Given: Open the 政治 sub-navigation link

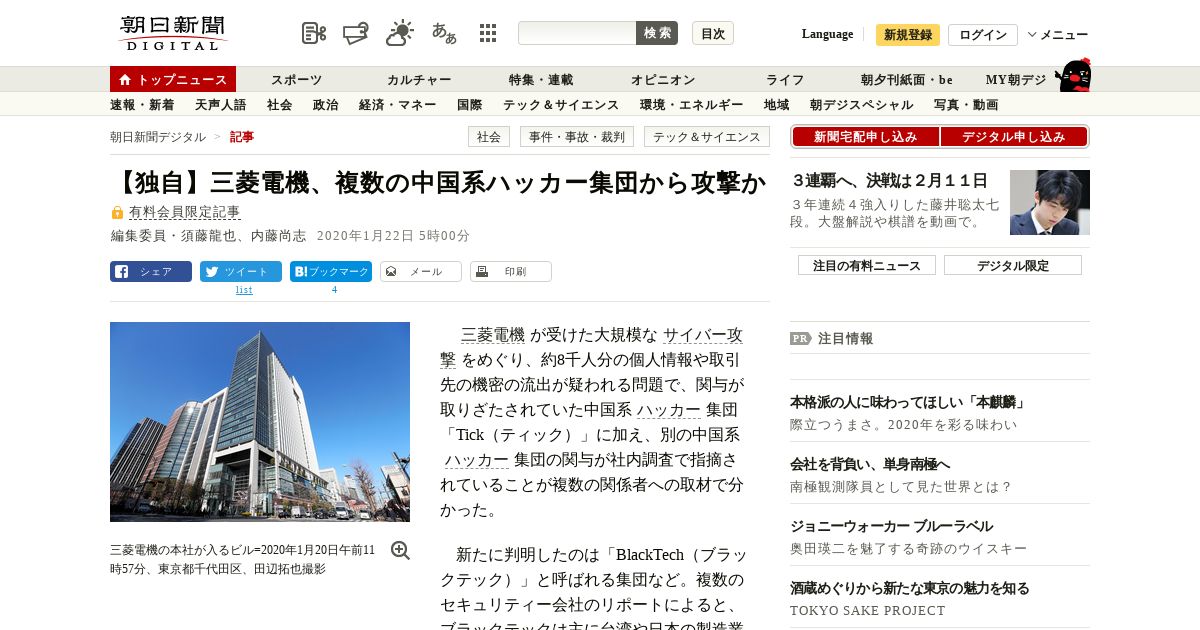Looking at the screenshot, I should [x=325, y=104].
